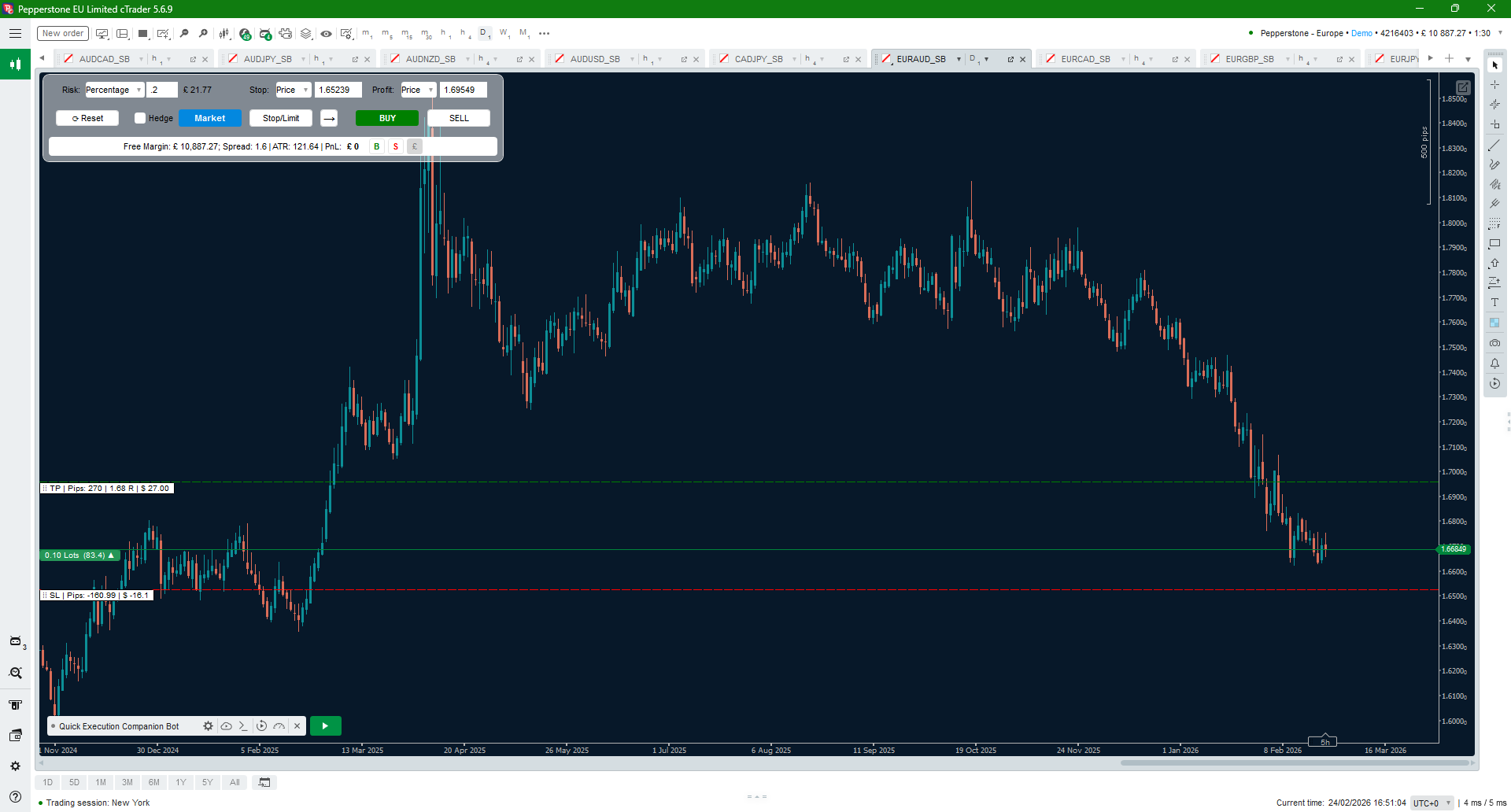
Task: Select the trend line drawing tool
Action: point(1494,146)
